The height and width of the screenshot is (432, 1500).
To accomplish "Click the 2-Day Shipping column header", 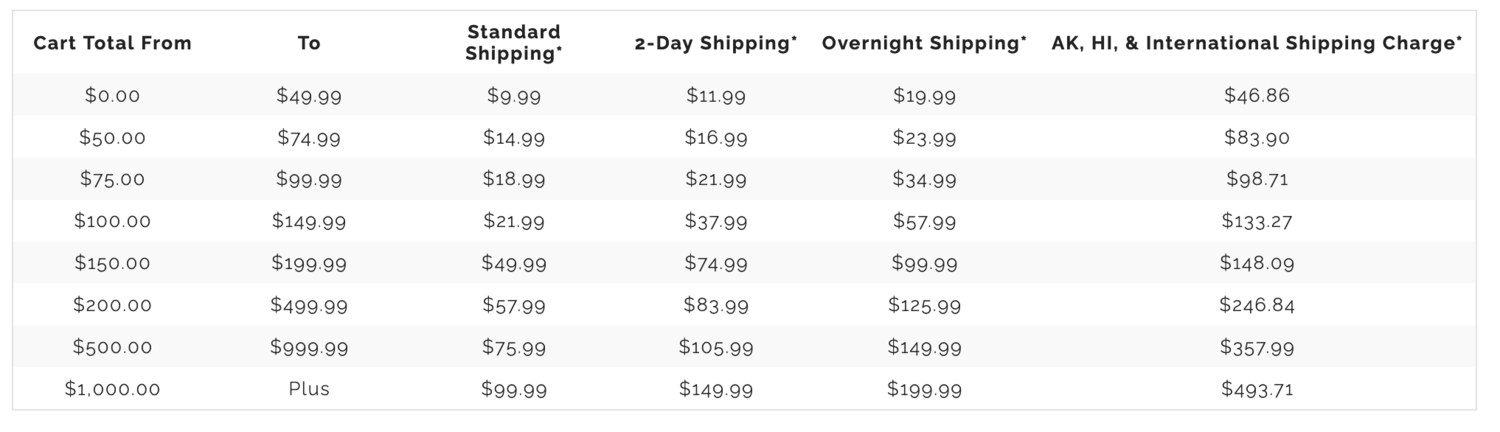I will (716, 44).
